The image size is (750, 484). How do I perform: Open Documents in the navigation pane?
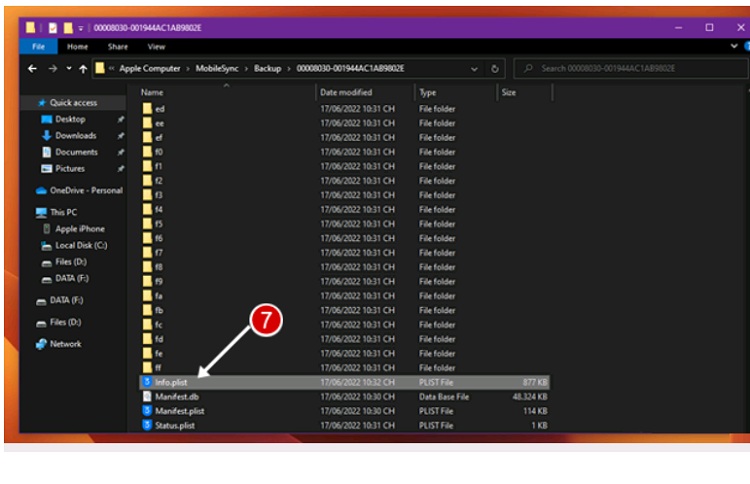coord(76,152)
